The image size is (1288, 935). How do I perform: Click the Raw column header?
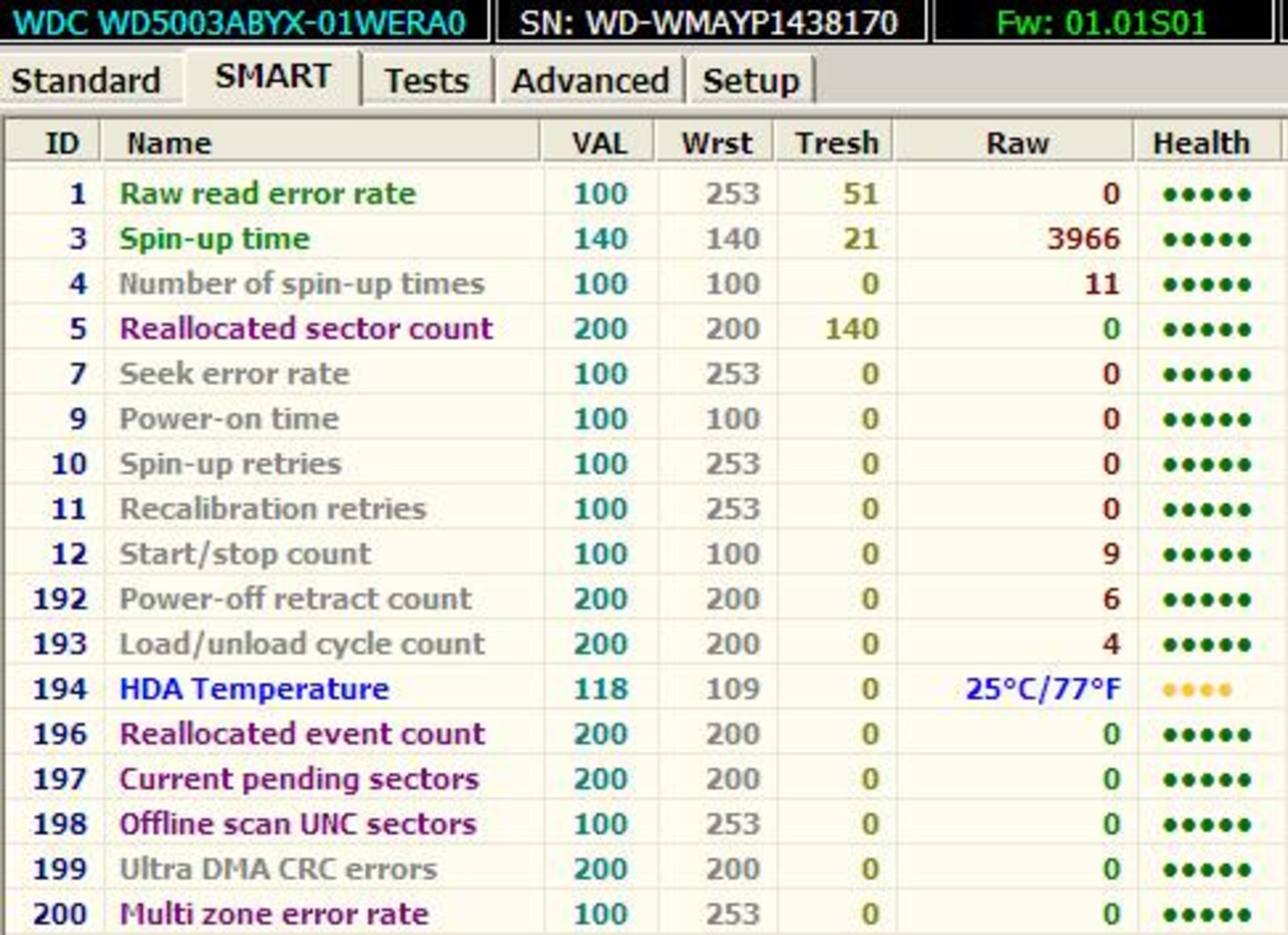1017,143
